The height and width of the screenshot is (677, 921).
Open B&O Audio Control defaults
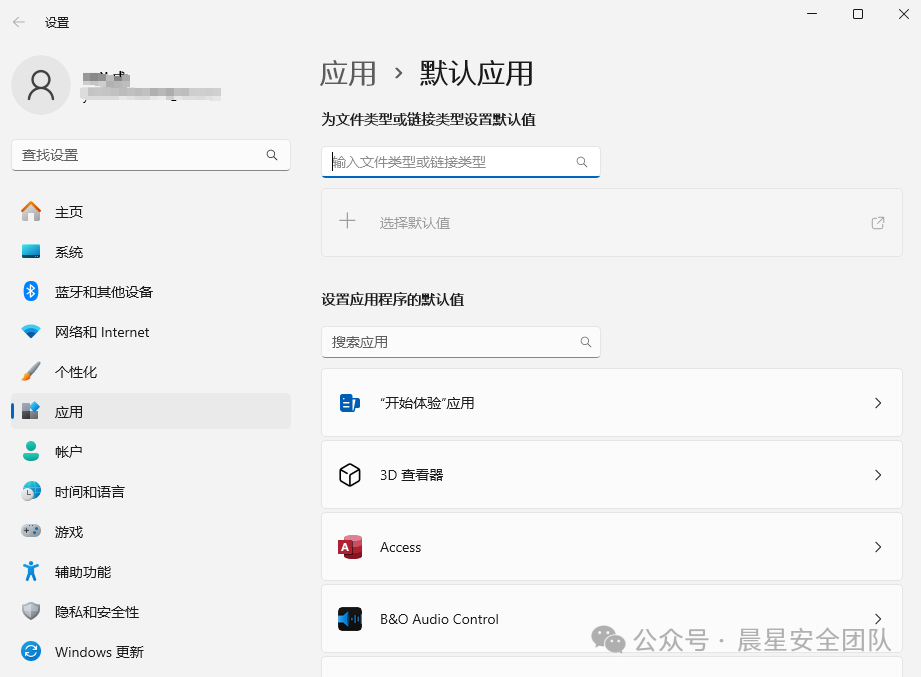coord(611,619)
